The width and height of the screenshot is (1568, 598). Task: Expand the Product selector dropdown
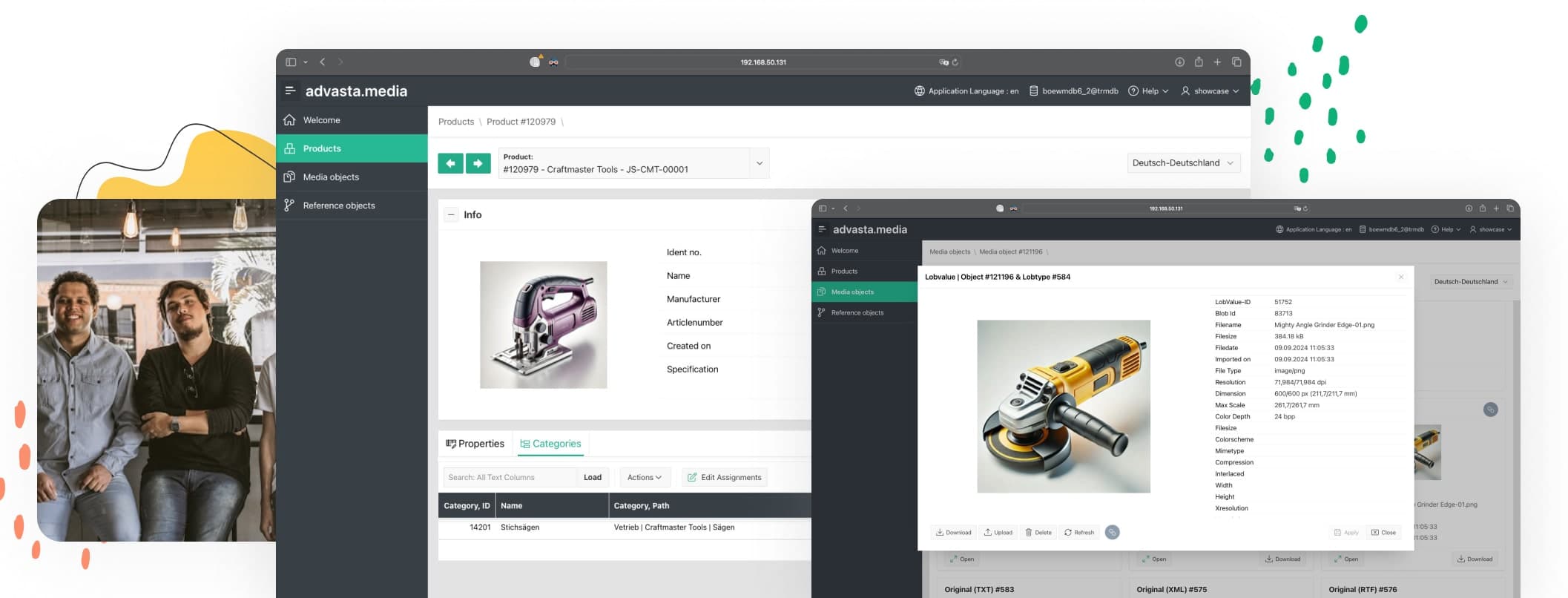(x=759, y=163)
